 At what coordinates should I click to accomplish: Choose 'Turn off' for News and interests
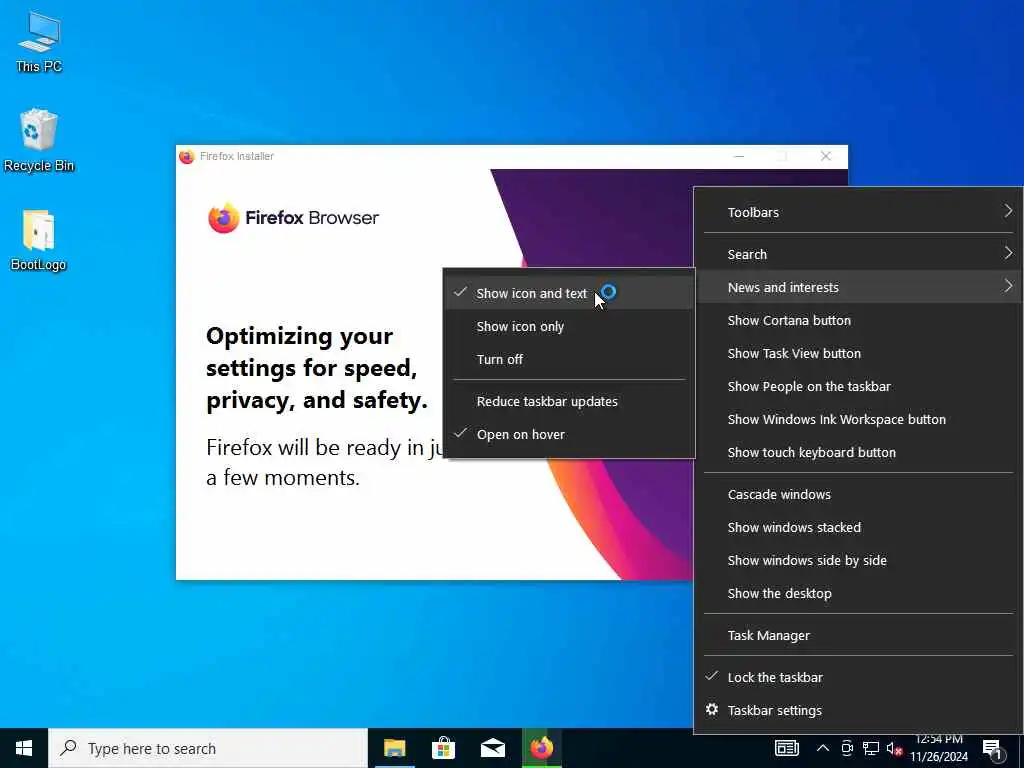pos(569,359)
